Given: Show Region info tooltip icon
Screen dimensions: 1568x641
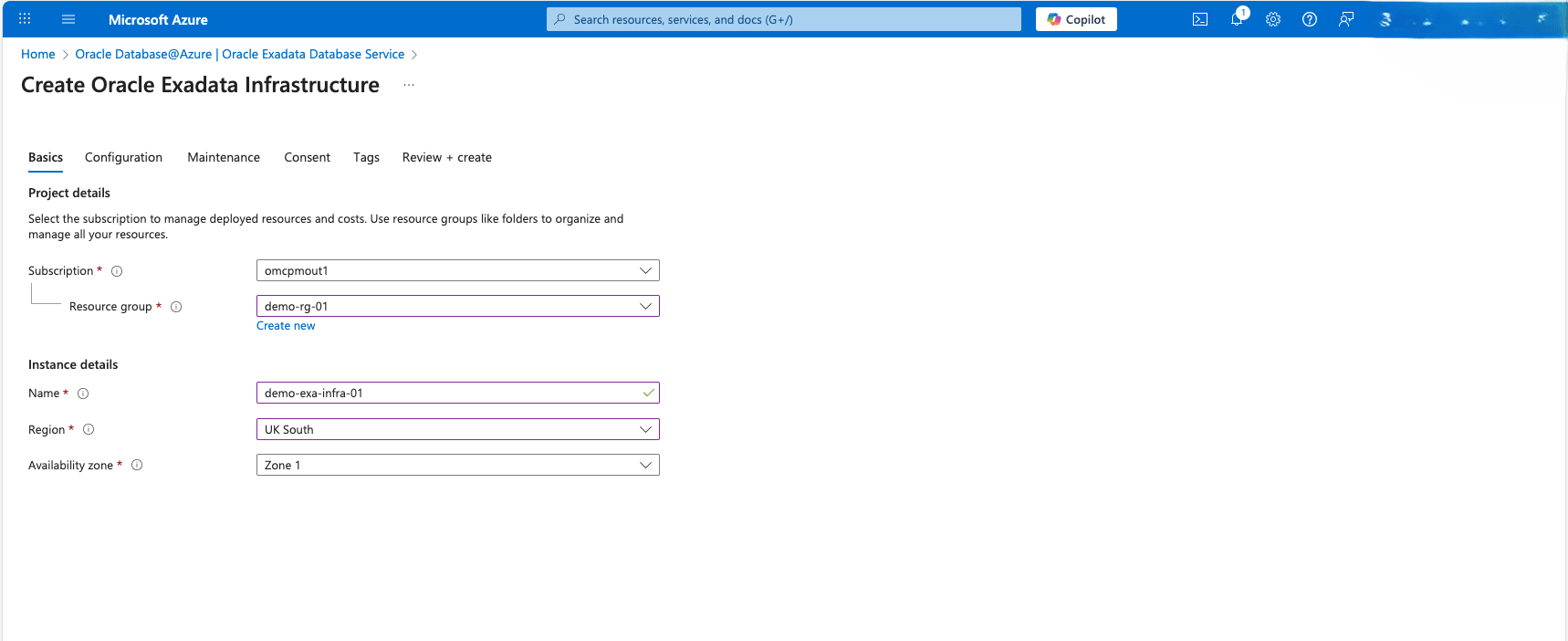Looking at the screenshot, I should 89,429.
